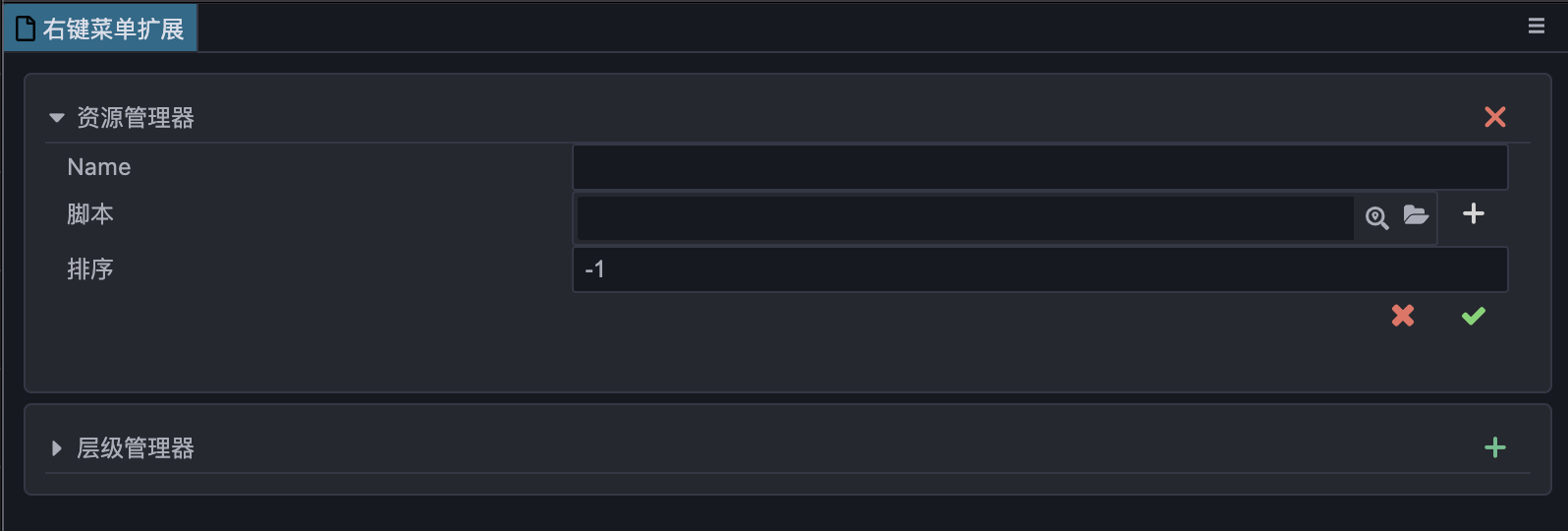This screenshot has height=531, width=1568.
Task: Click the 层级管理器 section title
Action: [x=136, y=448]
